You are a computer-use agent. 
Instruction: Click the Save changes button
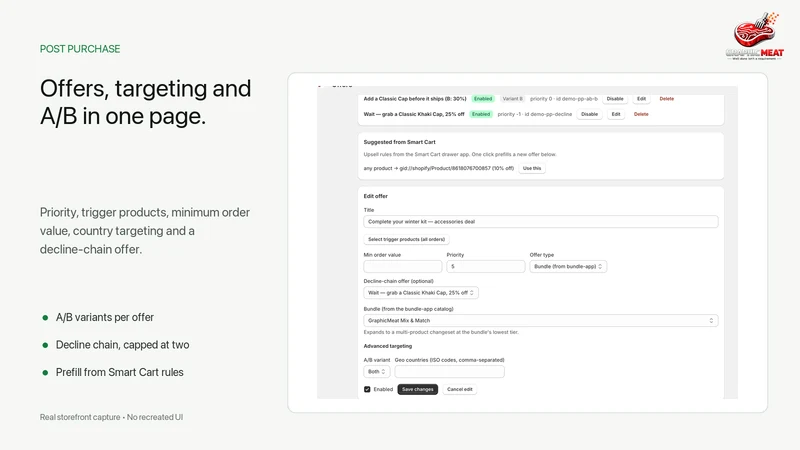coord(417,389)
